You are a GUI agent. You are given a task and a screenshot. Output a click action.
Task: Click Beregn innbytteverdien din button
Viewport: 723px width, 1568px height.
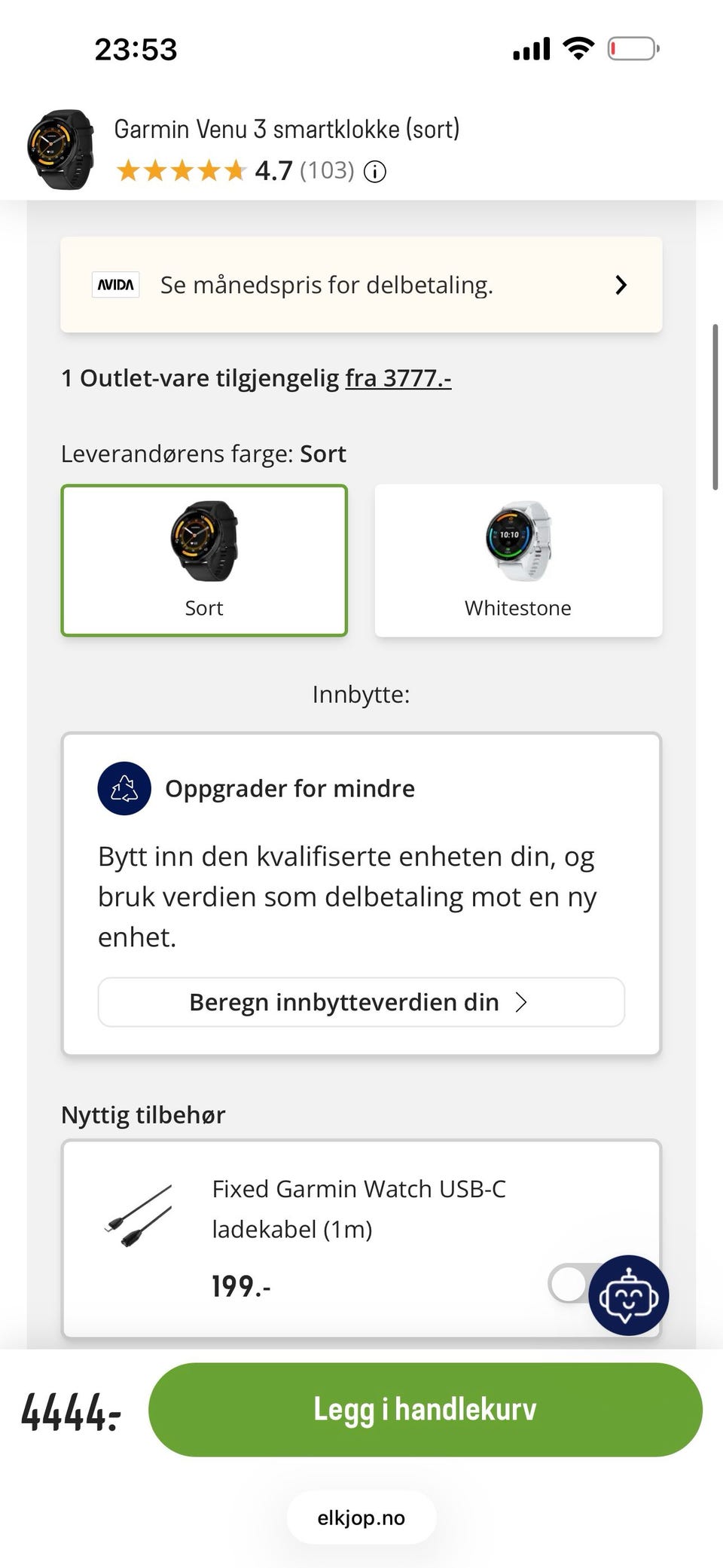point(361,1002)
